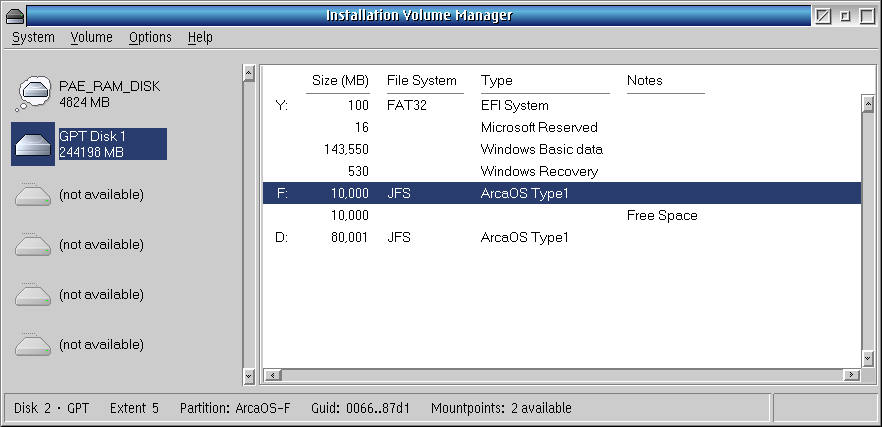Image resolution: width=882 pixels, height=427 pixels.
Task: Select the Windows Basic data partition row
Action: coord(562,149)
